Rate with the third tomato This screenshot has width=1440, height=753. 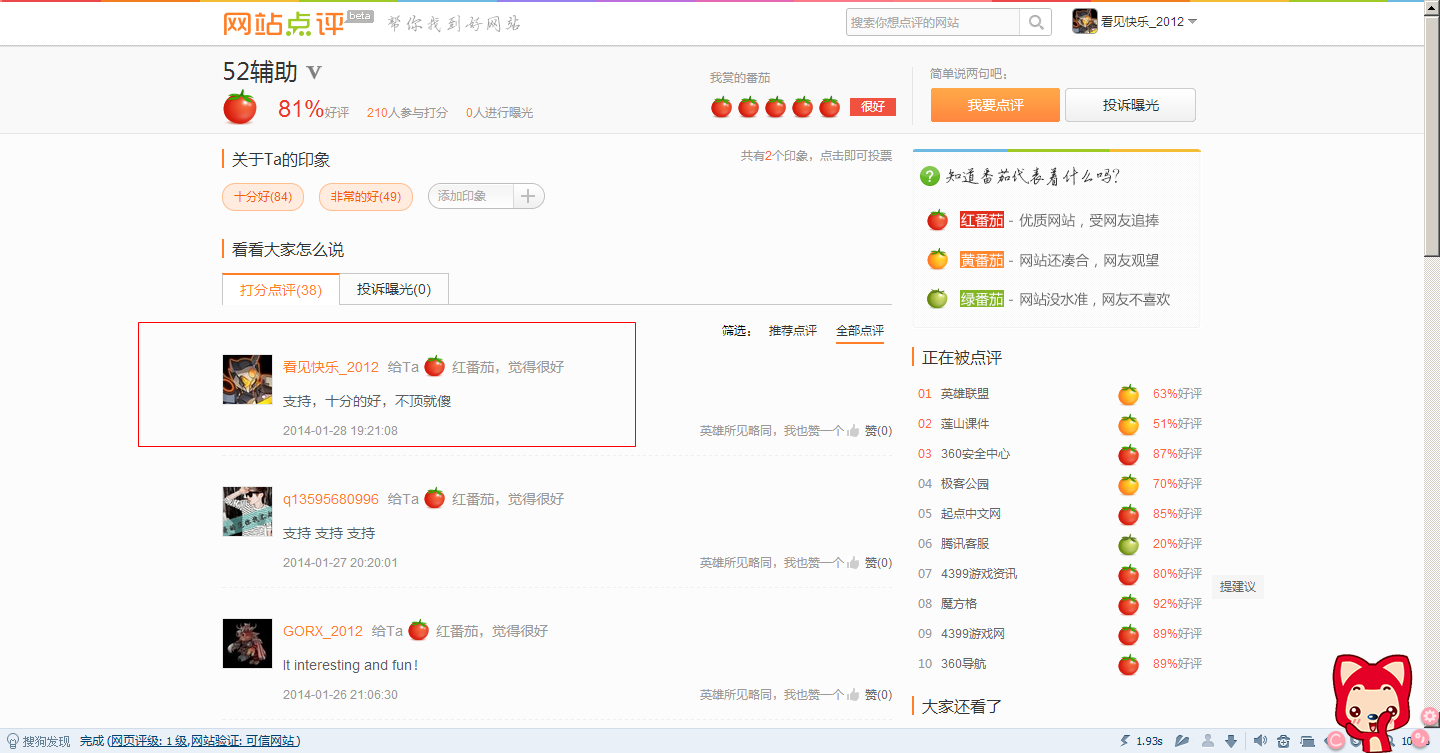pyautogui.click(x=775, y=107)
